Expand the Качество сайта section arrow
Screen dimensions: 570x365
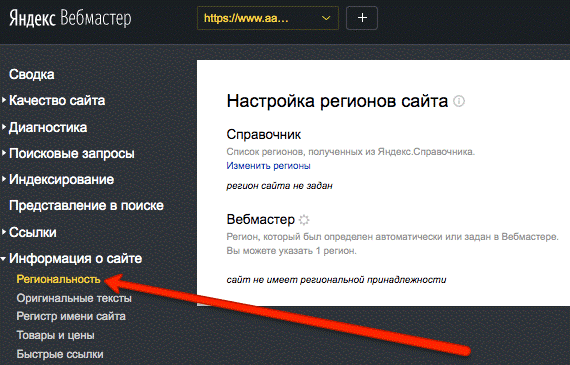point(4,100)
